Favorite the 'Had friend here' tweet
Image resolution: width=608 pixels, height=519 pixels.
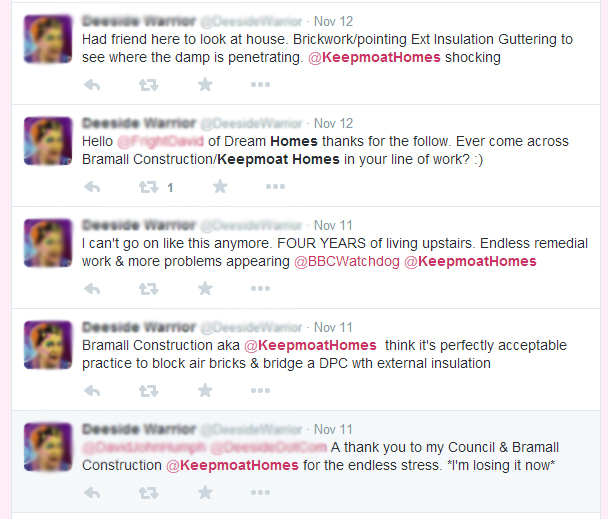tap(205, 84)
